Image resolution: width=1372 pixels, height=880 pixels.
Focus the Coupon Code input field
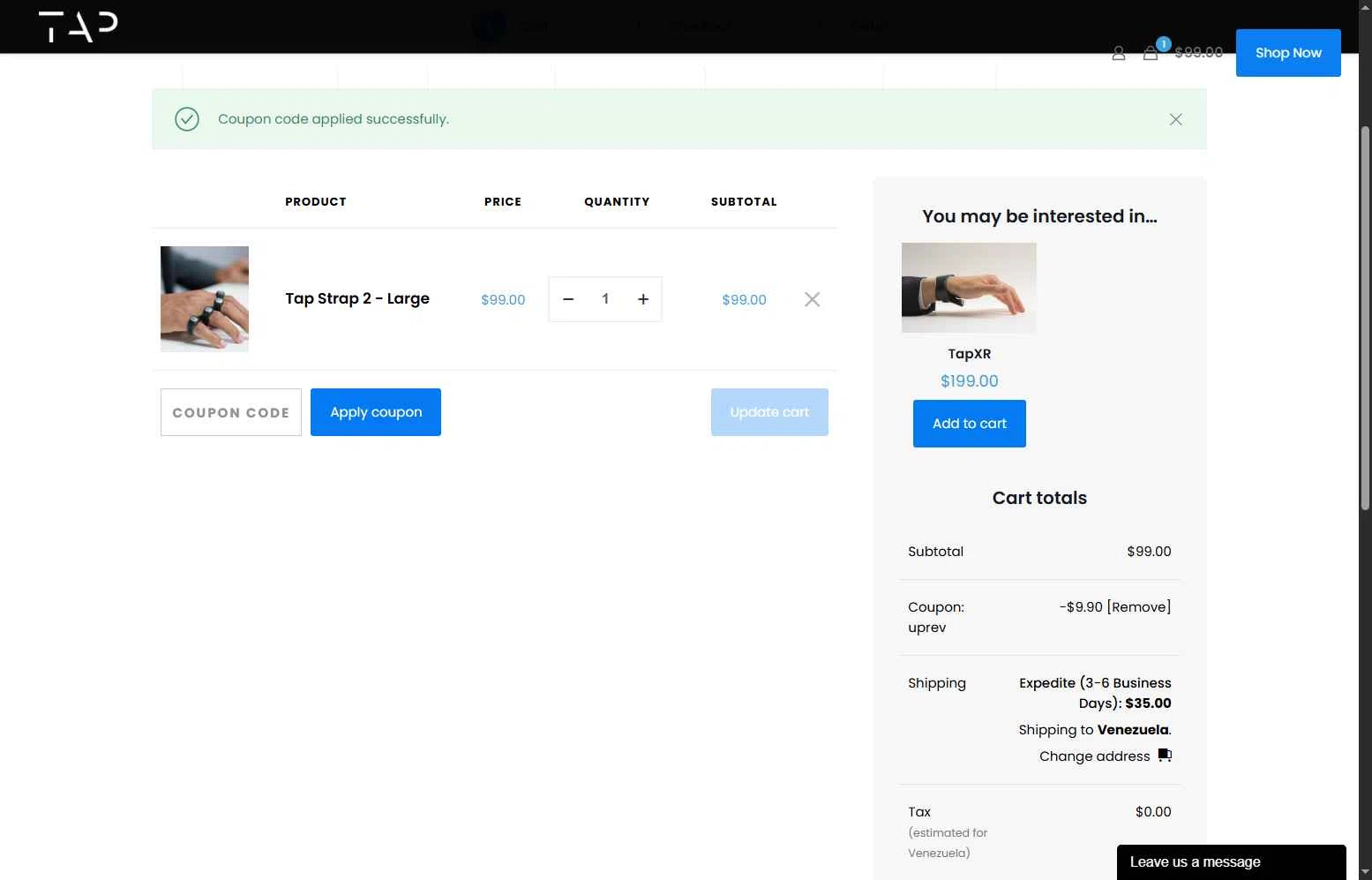pos(231,412)
